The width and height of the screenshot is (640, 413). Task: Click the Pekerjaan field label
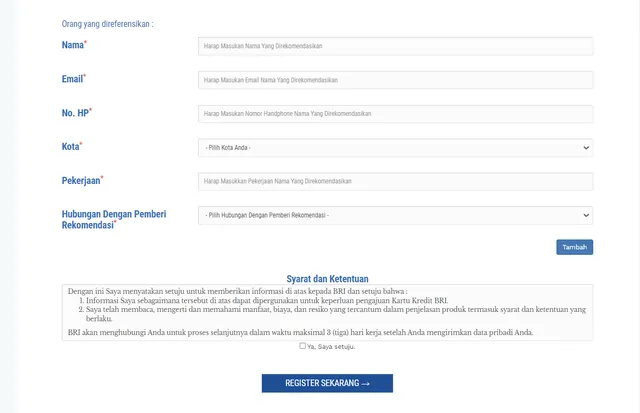tap(81, 181)
